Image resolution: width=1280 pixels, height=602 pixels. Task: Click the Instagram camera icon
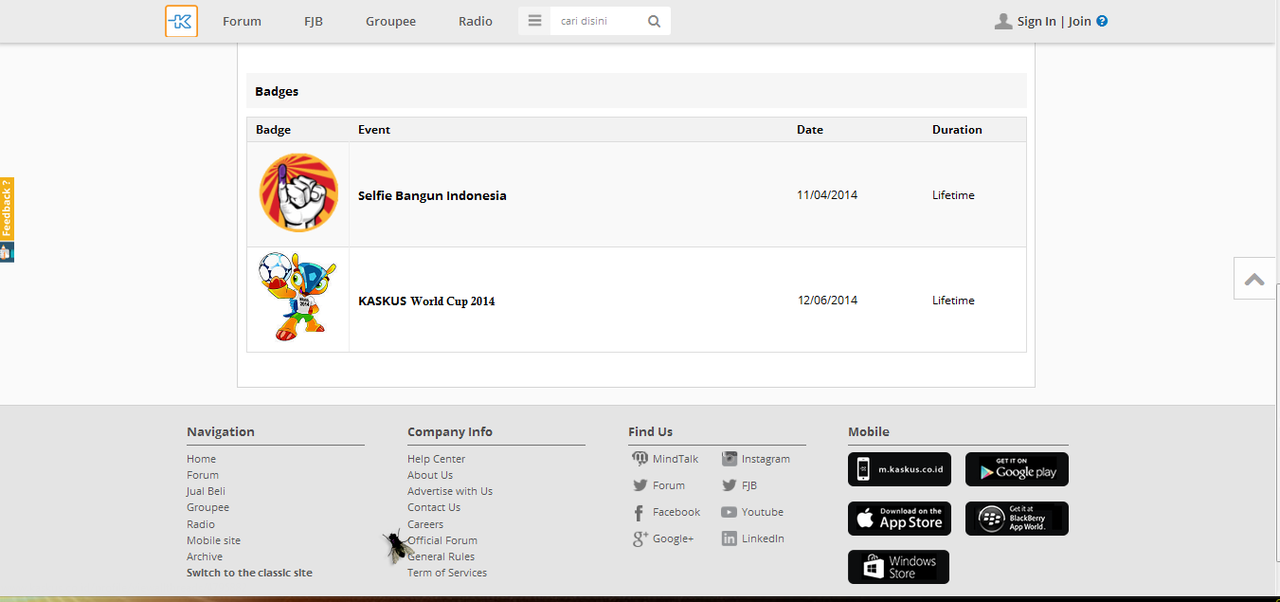[729, 459]
